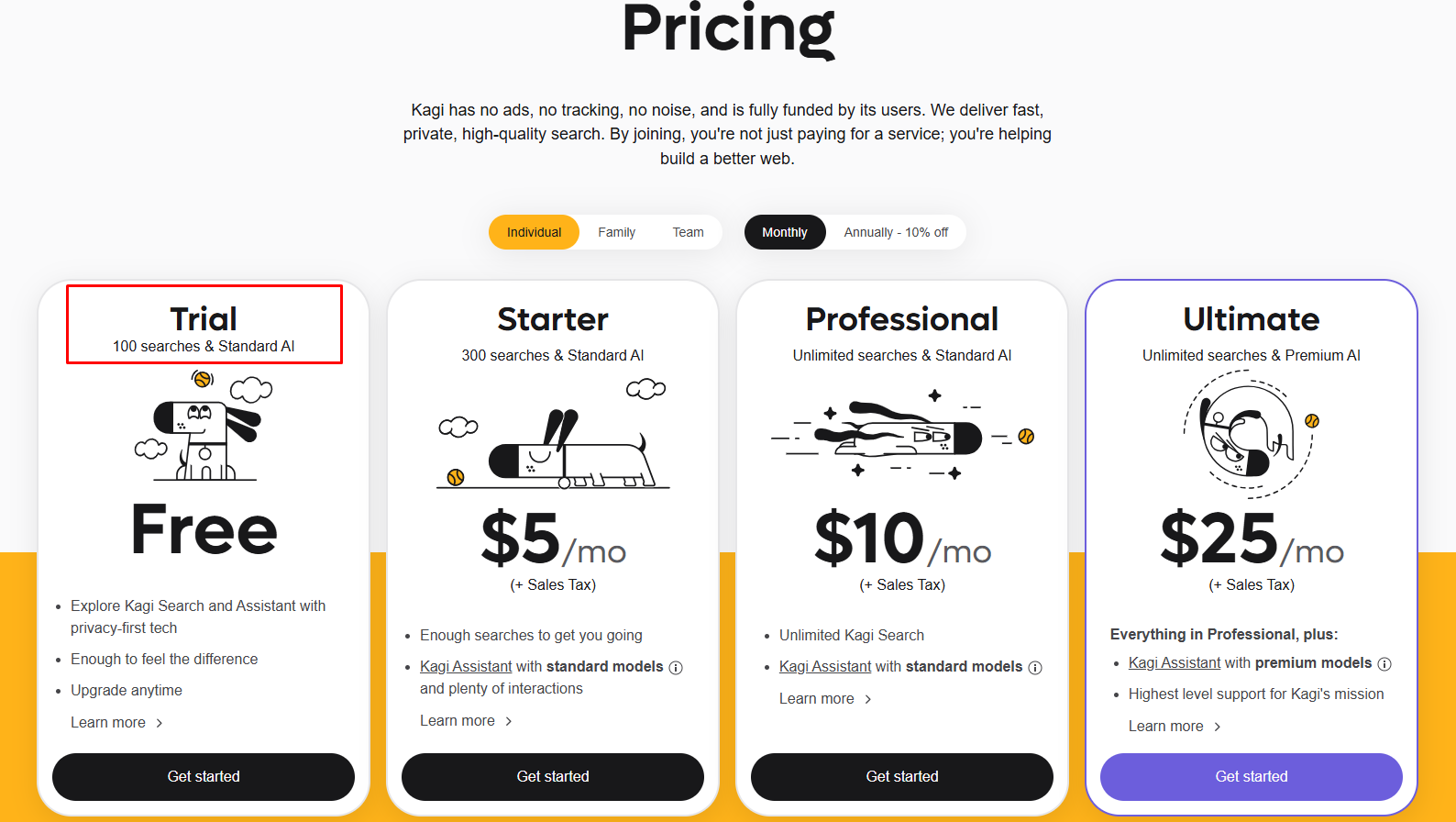Click Get started on the Ultimate plan
Viewport: 1456px width, 822px height.
(x=1251, y=777)
